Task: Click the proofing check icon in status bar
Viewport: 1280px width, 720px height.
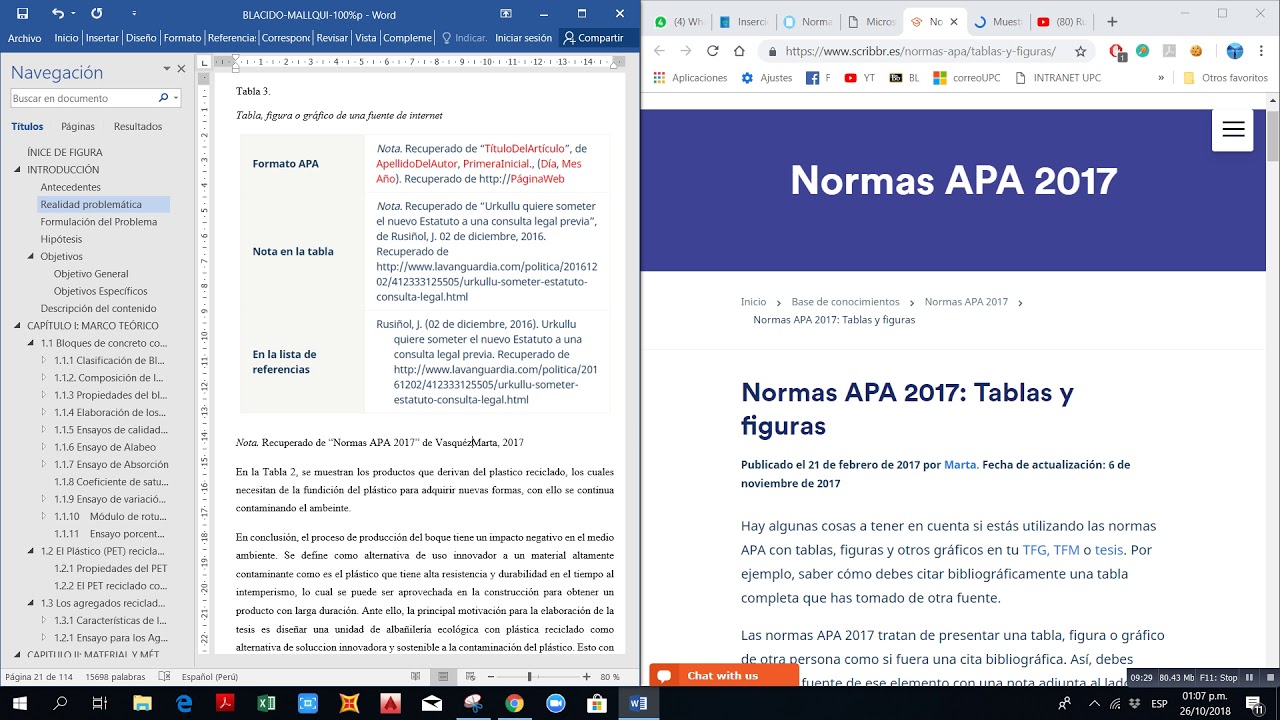Action: (165, 677)
